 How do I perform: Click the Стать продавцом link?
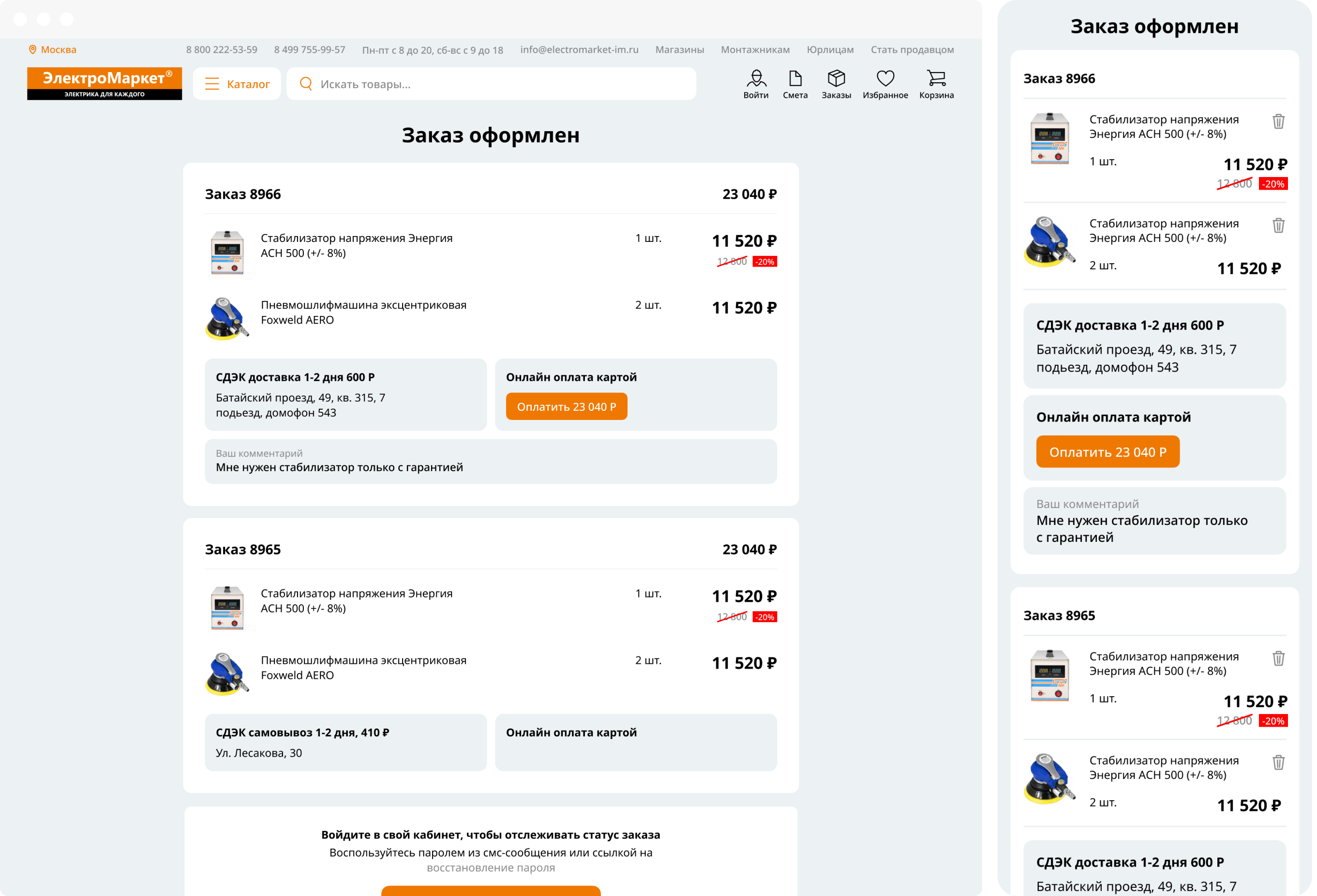pyautogui.click(x=912, y=50)
